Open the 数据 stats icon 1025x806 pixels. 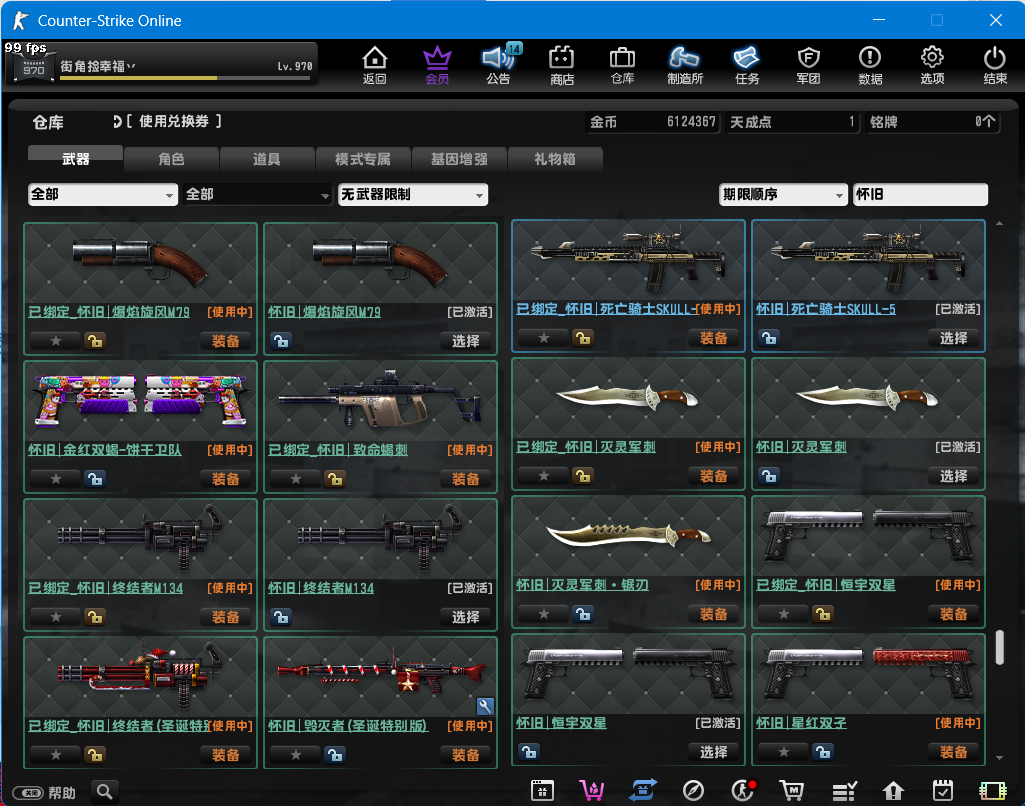point(870,65)
